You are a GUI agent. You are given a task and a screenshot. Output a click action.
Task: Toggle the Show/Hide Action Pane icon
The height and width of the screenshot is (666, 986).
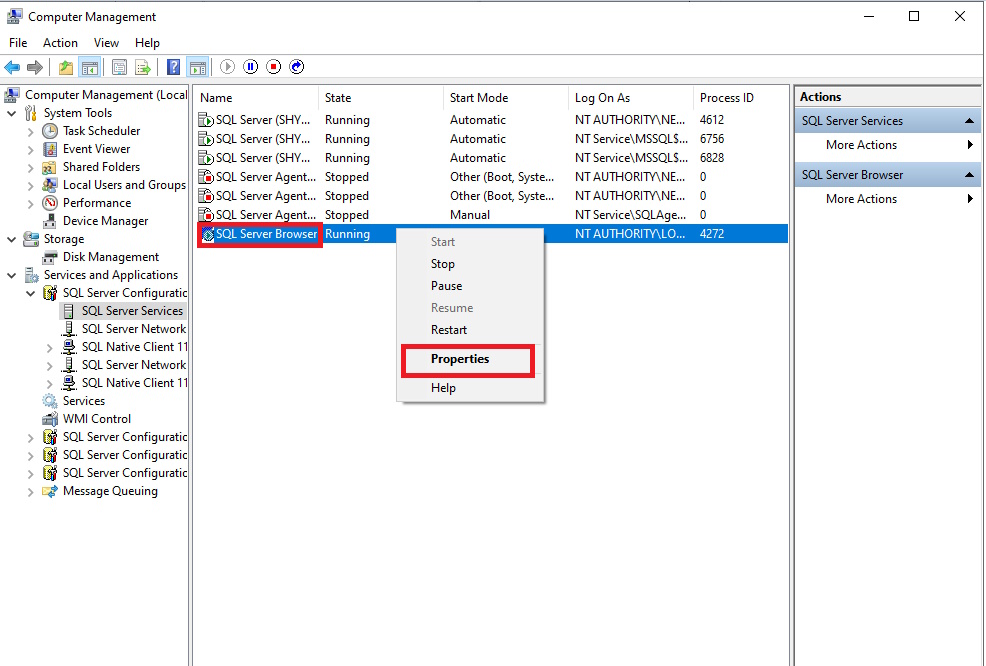[x=198, y=67]
